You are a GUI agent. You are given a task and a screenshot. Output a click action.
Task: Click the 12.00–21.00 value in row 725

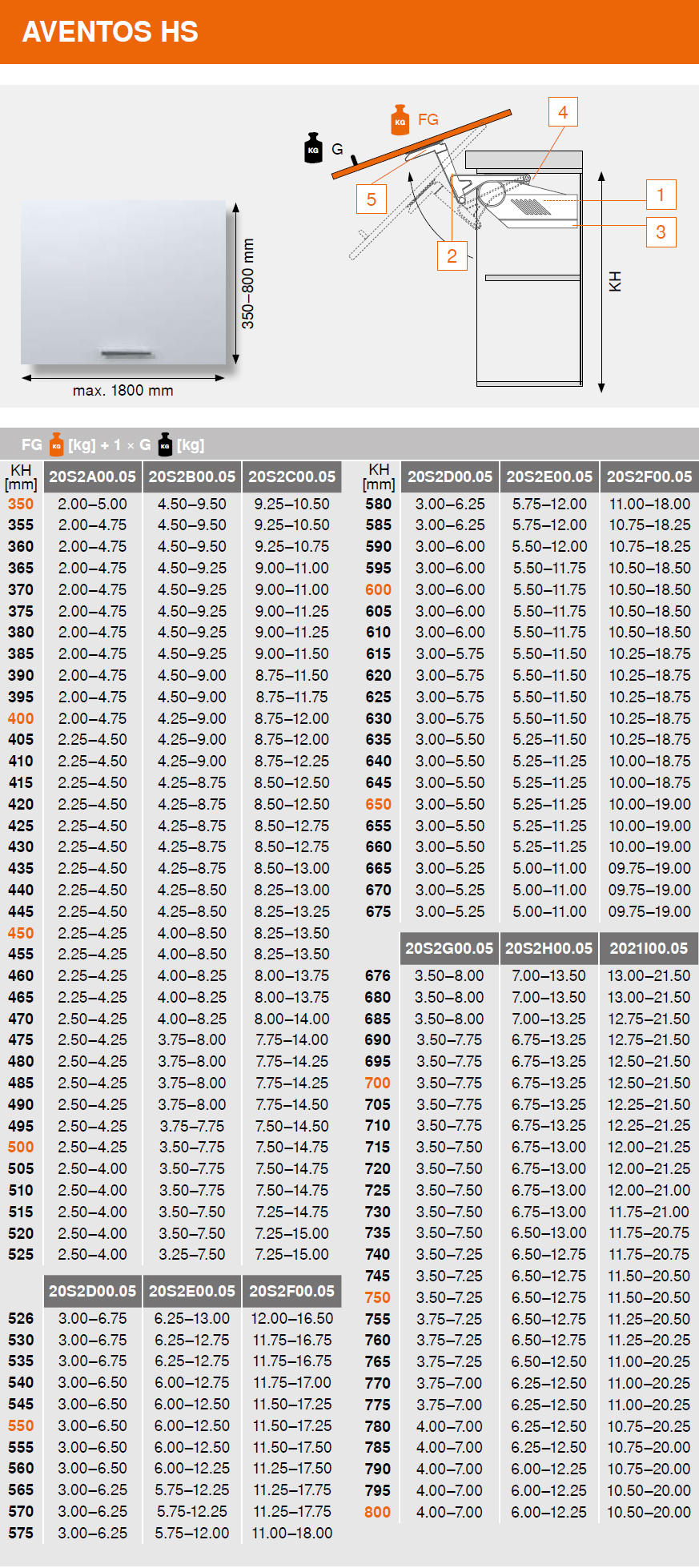(649, 1190)
